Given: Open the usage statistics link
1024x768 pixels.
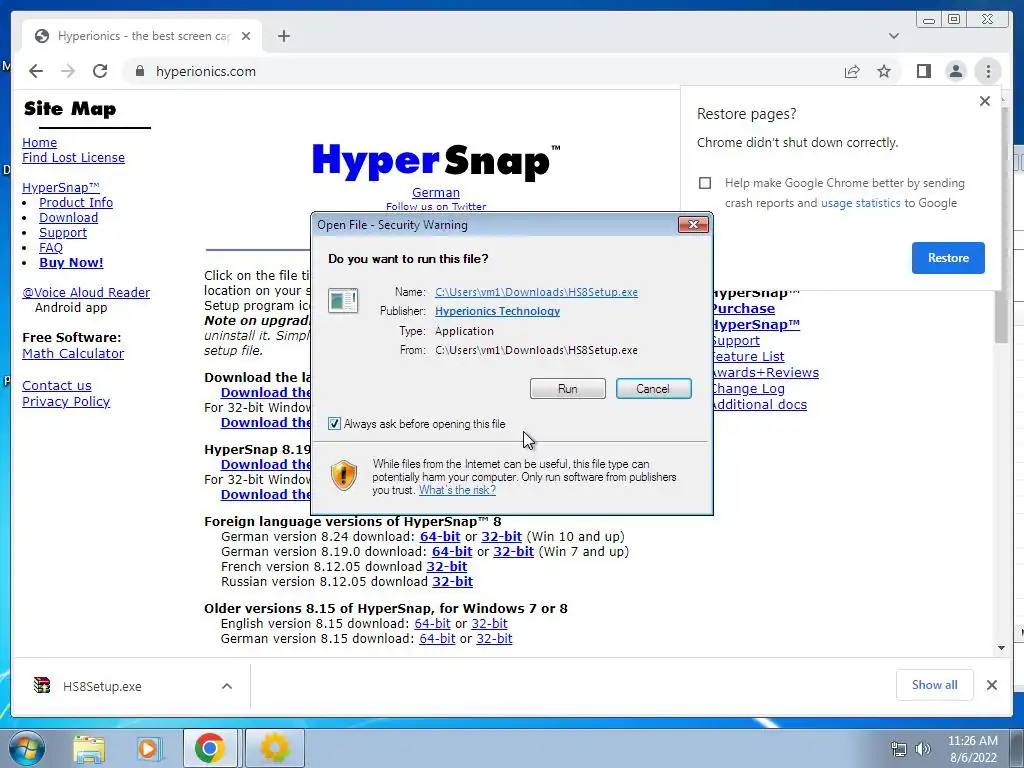Looking at the screenshot, I should (x=860, y=203).
